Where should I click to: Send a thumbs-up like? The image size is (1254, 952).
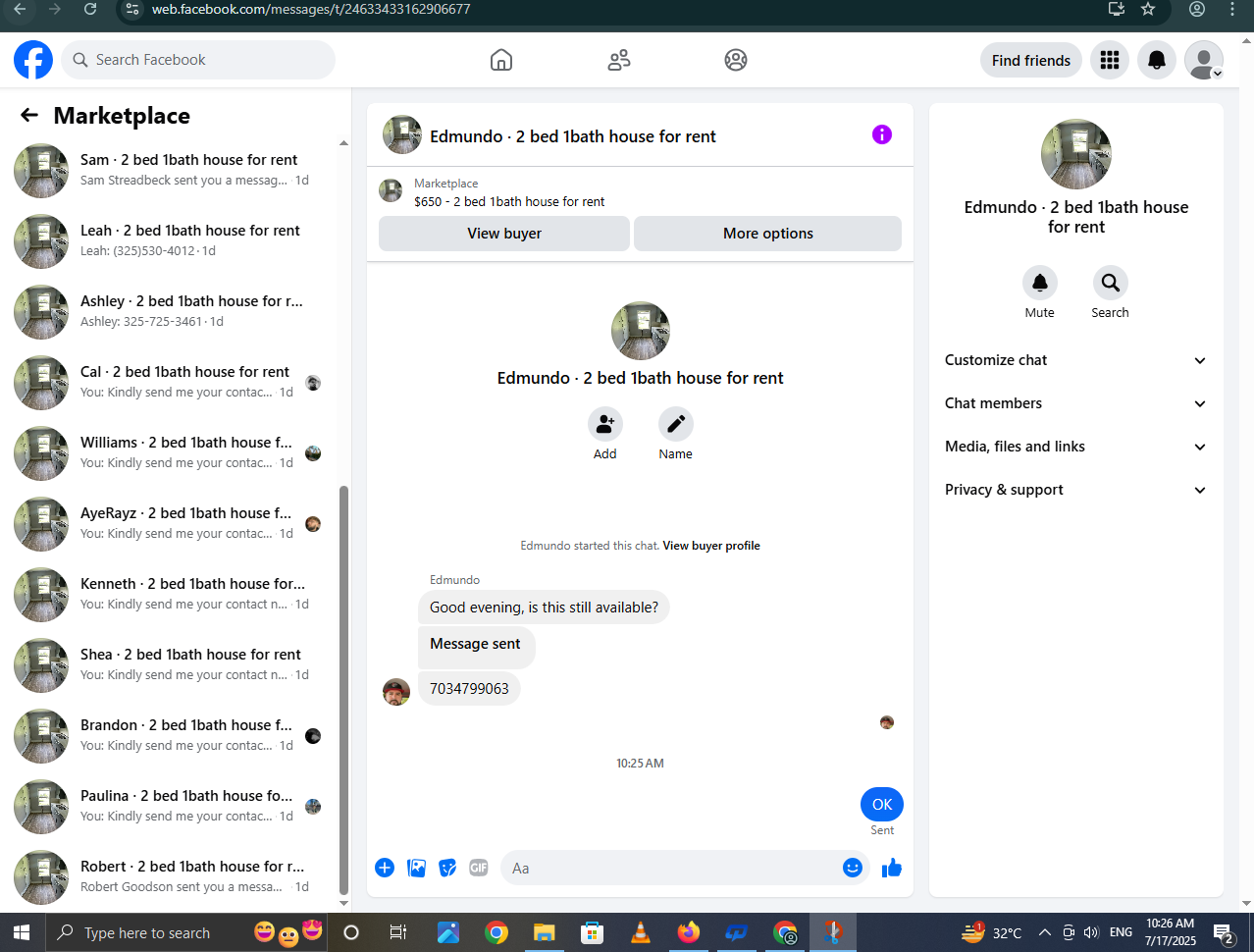click(x=892, y=868)
